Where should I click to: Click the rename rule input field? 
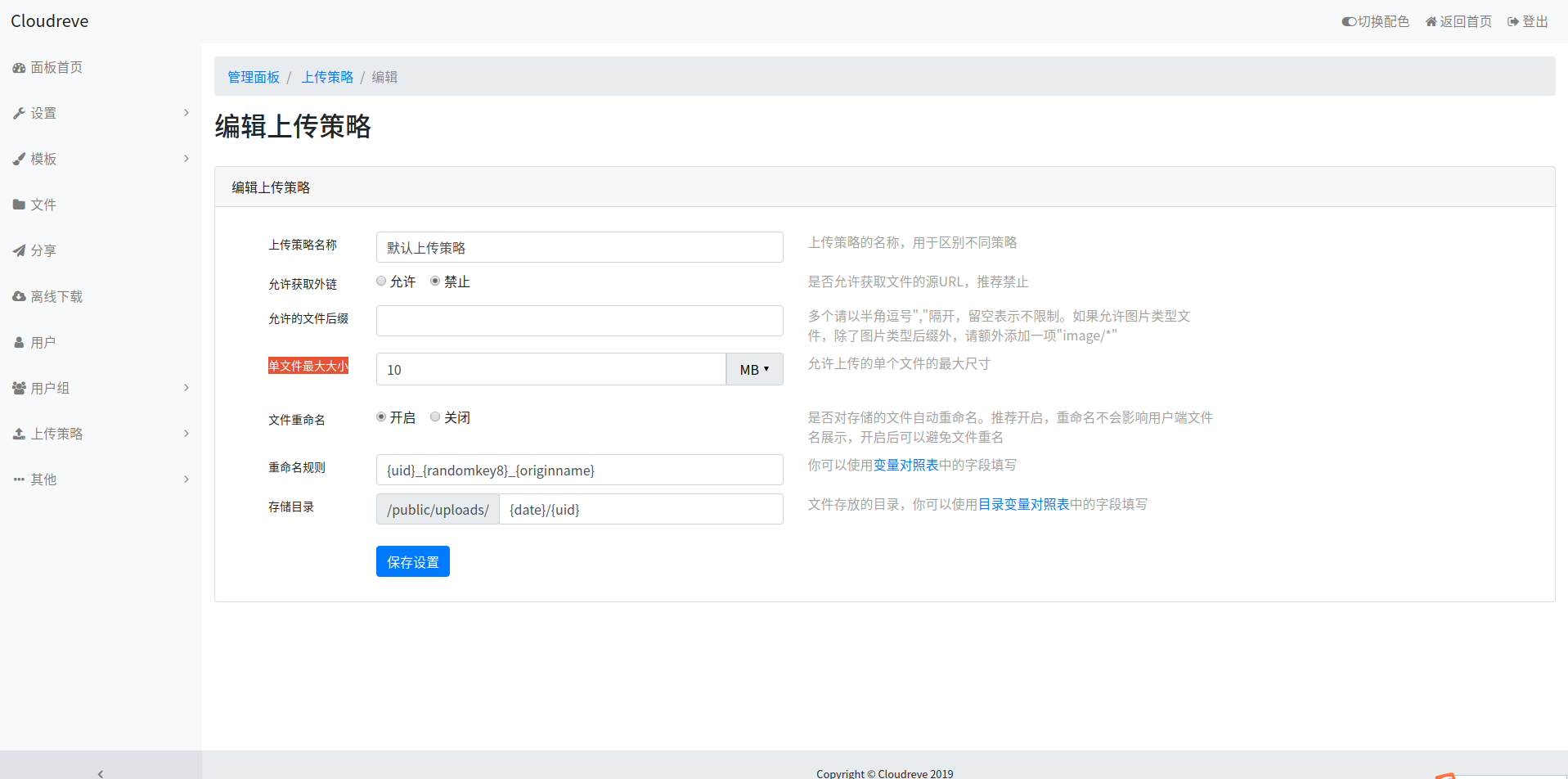pos(579,470)
